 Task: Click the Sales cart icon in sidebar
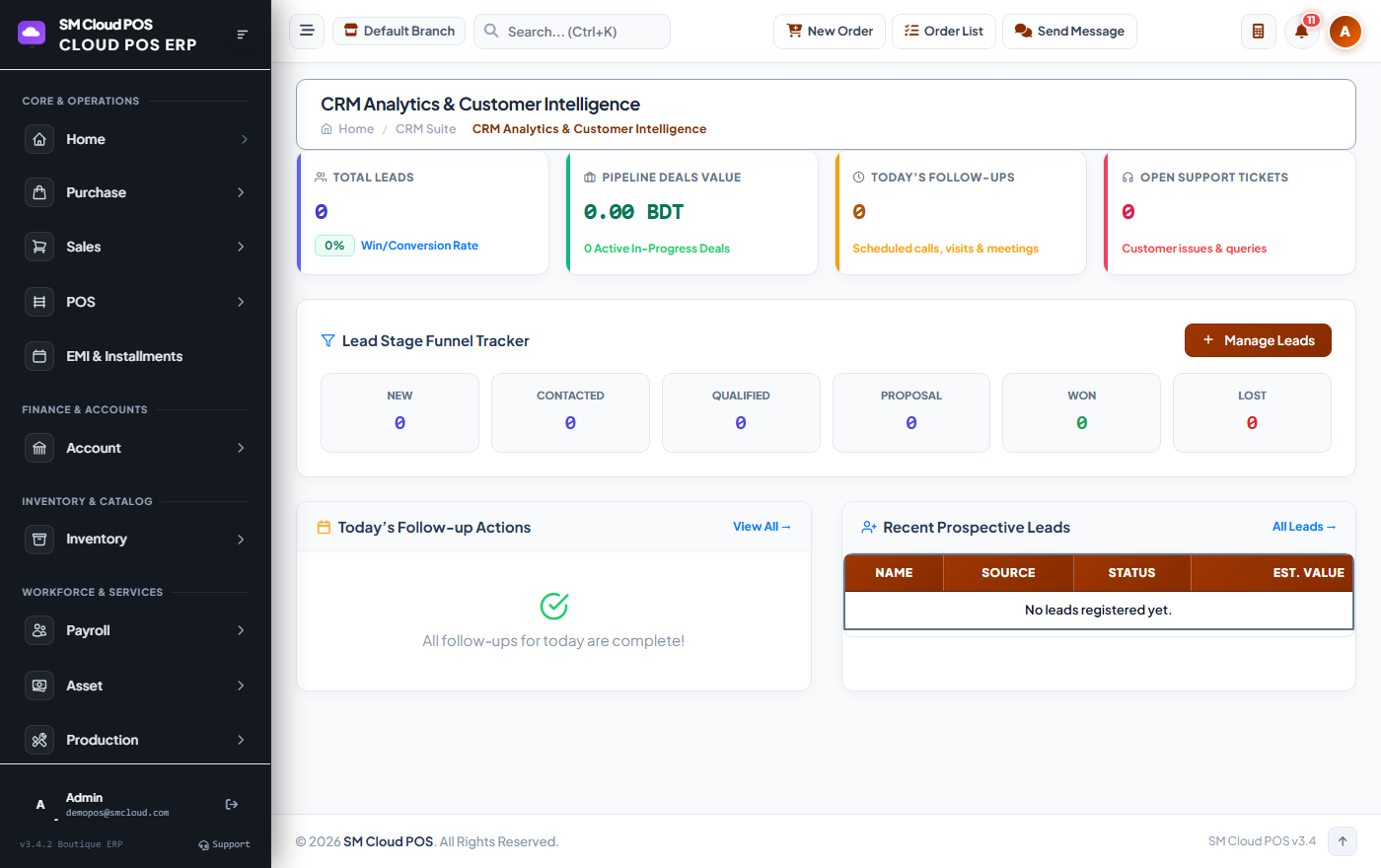pos(39,247)
